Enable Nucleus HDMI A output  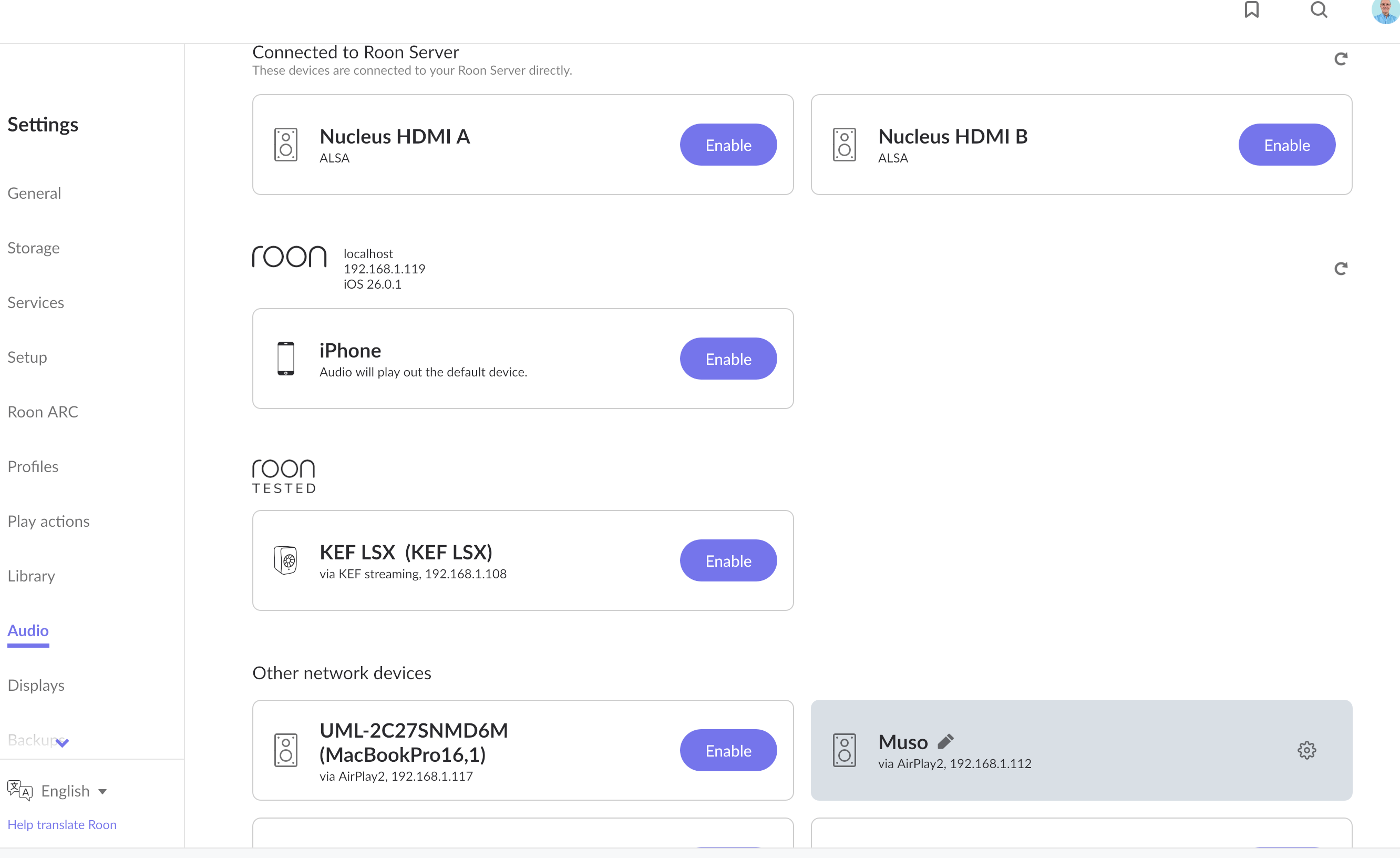pyautogui.click(x=728, y=145)
